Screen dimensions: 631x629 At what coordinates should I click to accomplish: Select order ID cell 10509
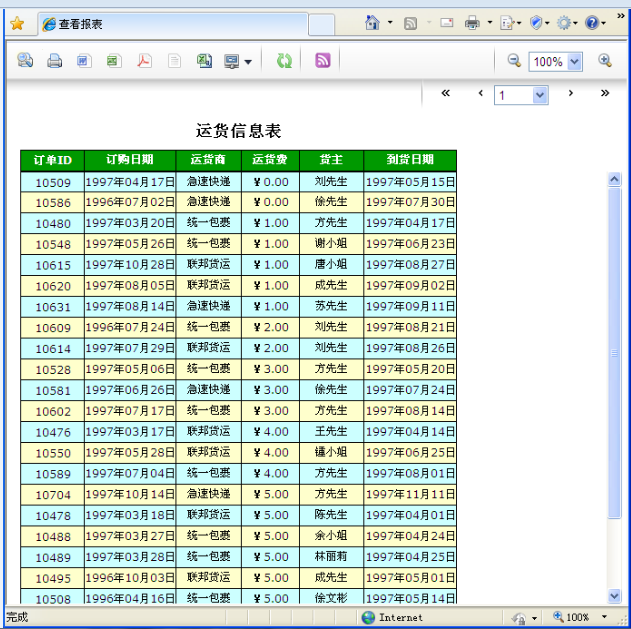pyautogui.click(x=52, y=182)
